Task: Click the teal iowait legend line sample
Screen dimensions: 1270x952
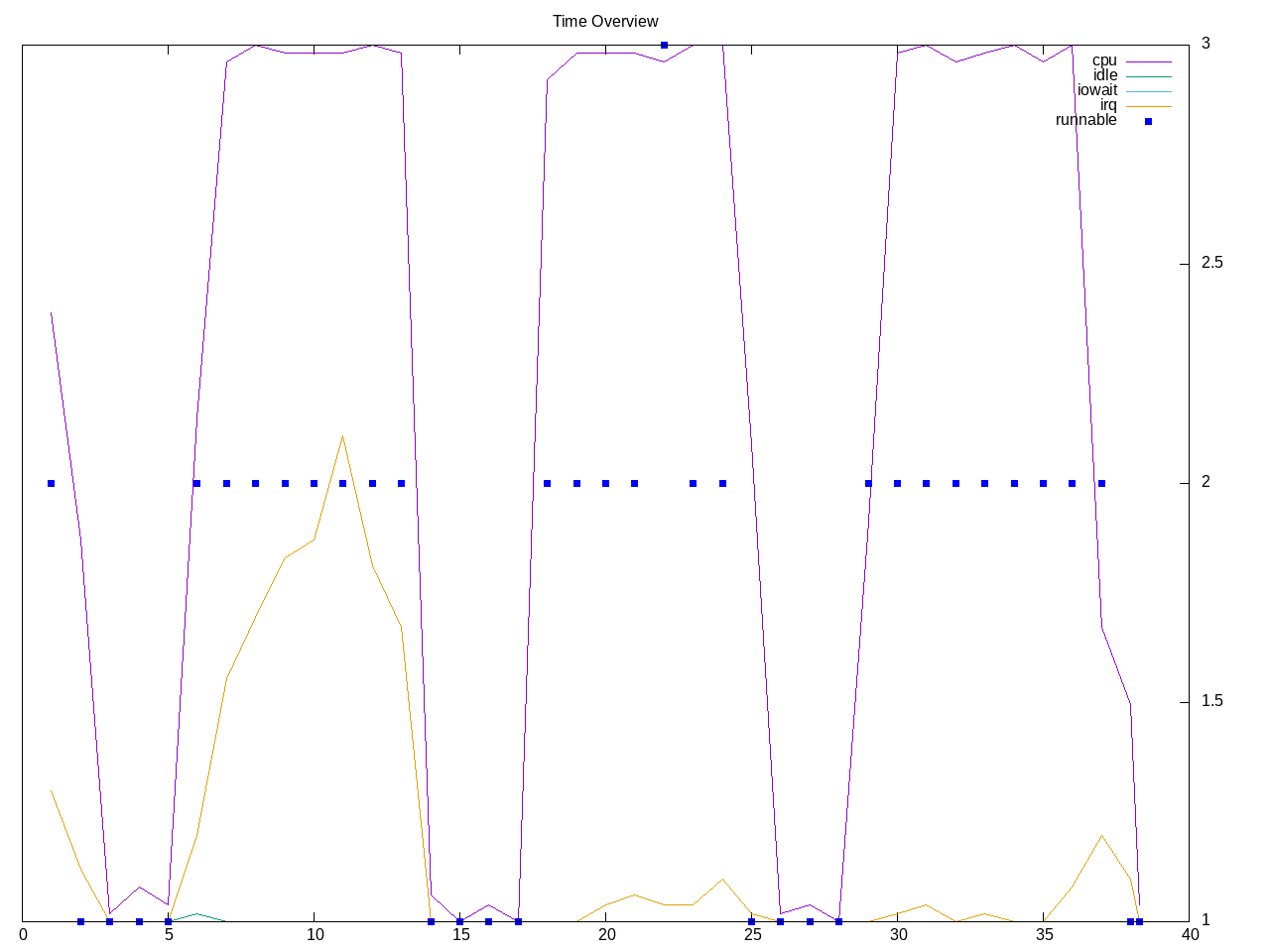Action: (x=1148, y=91)
